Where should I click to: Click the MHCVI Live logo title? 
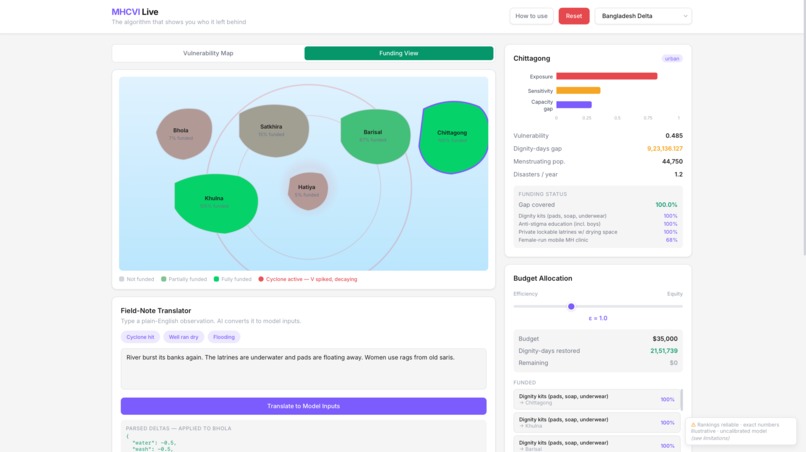[x=135, y=12]
